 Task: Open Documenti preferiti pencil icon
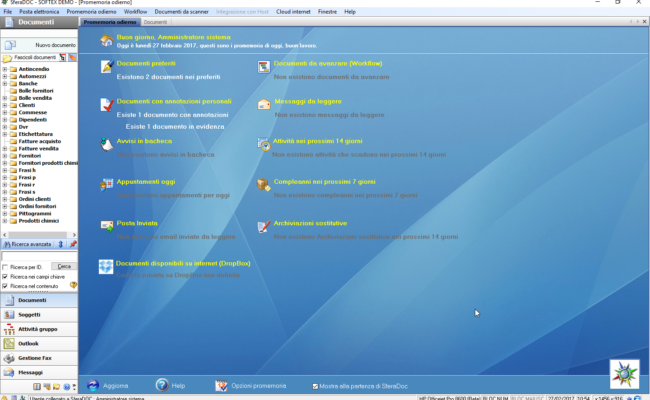(107, 66)
